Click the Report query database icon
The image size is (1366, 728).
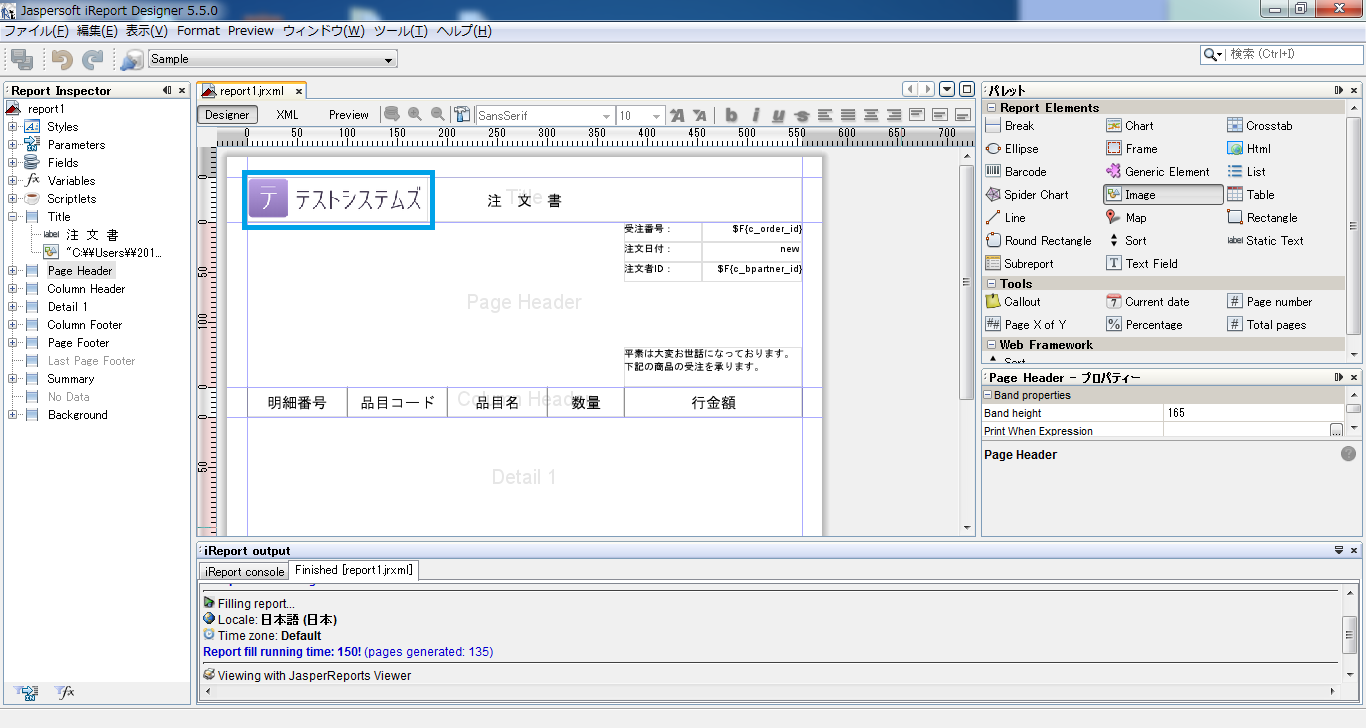(392, 115)
